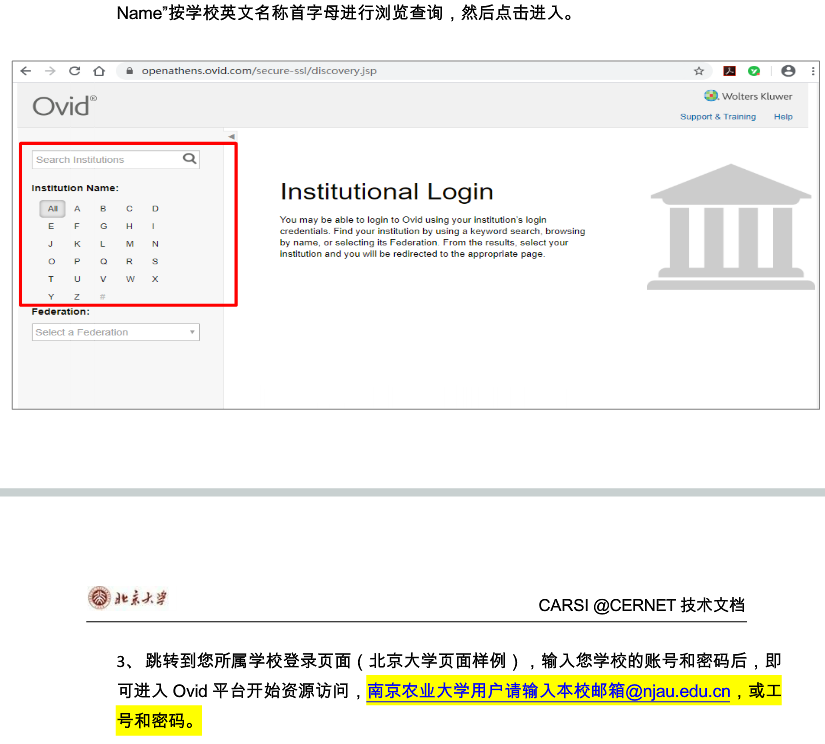This screenshot has height=744, width=825.
Task: Click the browser back arrow
Action: coord(26,71)
